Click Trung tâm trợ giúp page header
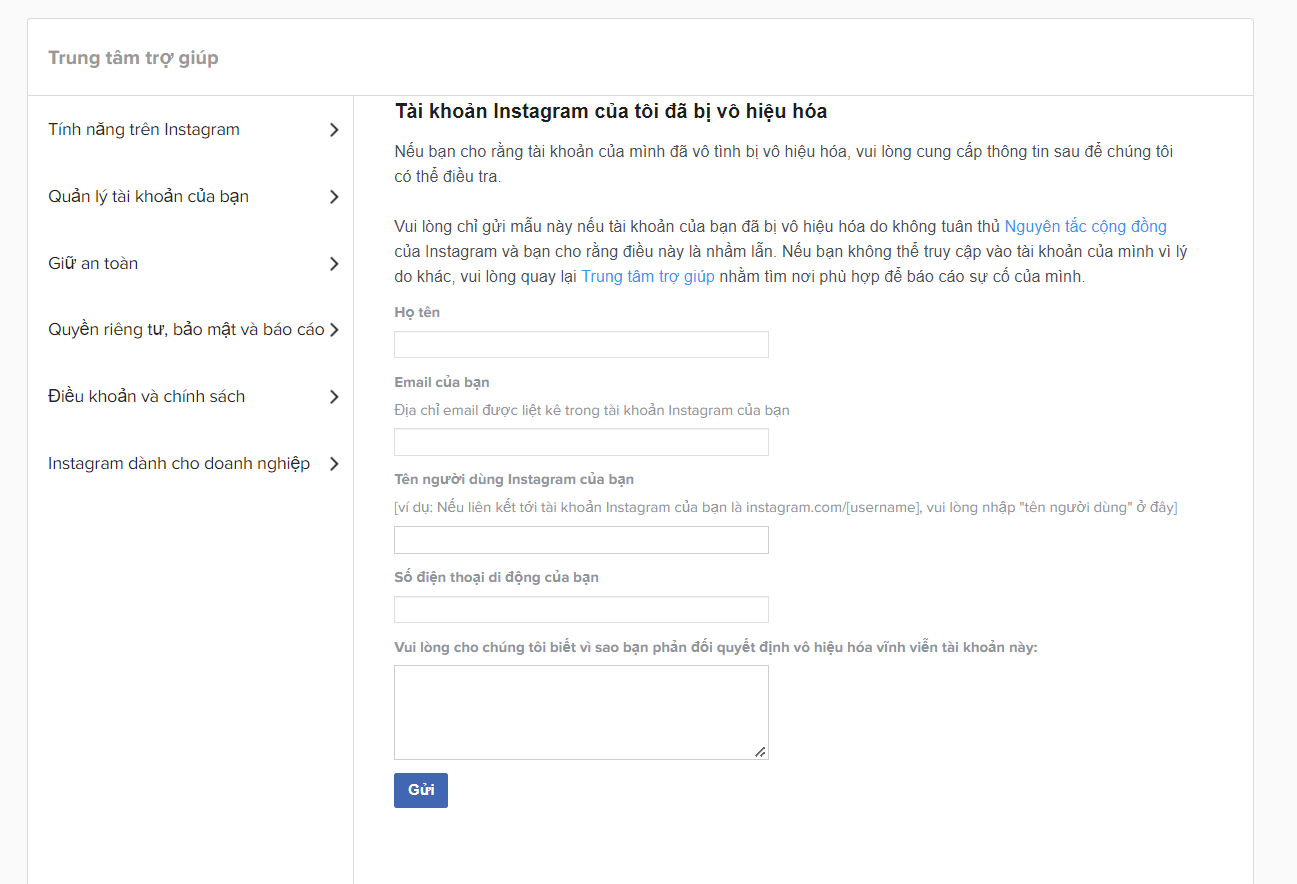Image resolution: width=1297 pixels, height=884 pixels. [133, 58]
